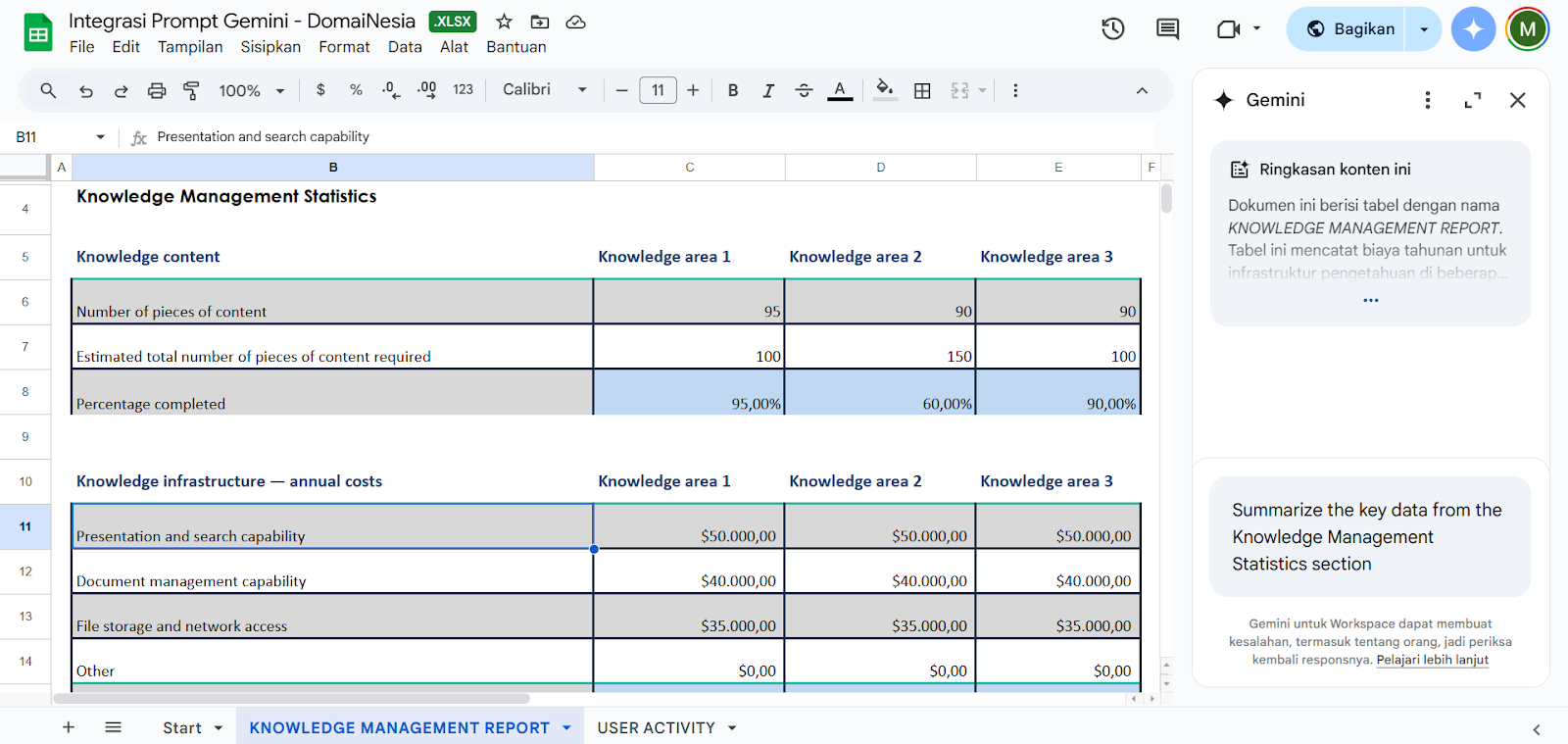Click the borders icon in toolbar
The height and width of the screenshot is (744, 1568).
(x=922, y=91)
